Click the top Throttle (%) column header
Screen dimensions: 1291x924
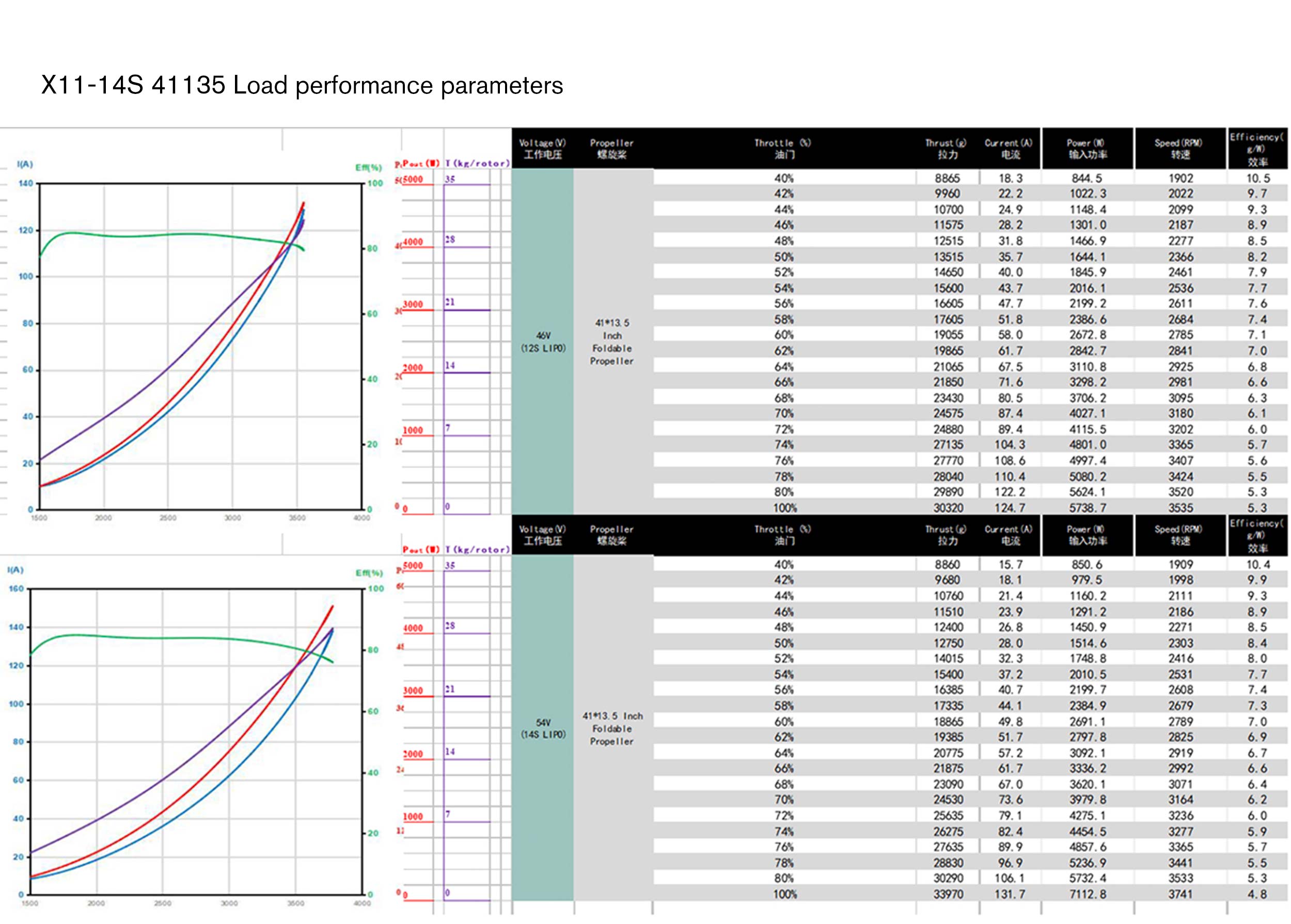(x=783, y=149)
